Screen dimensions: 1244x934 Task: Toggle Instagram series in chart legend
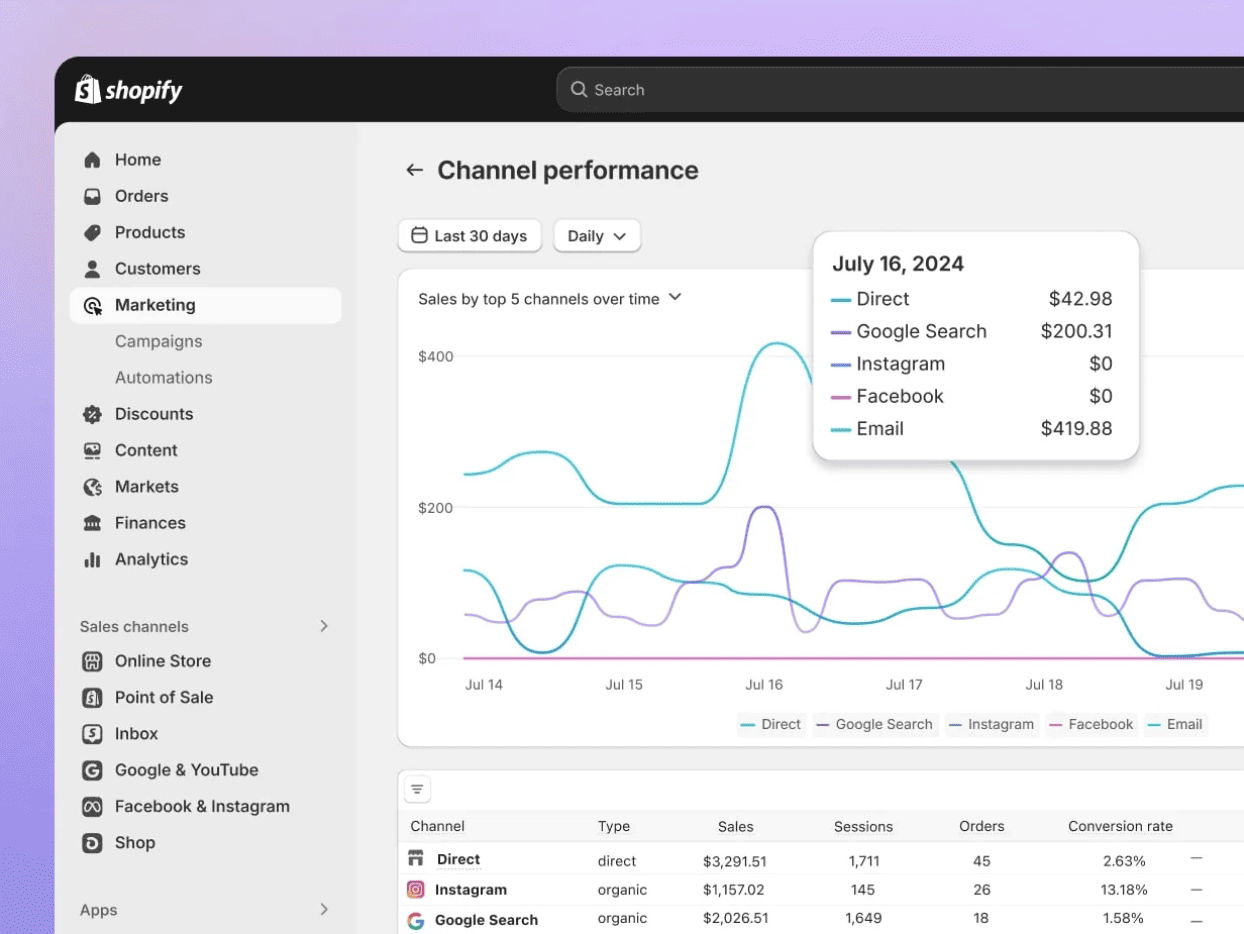992,725
